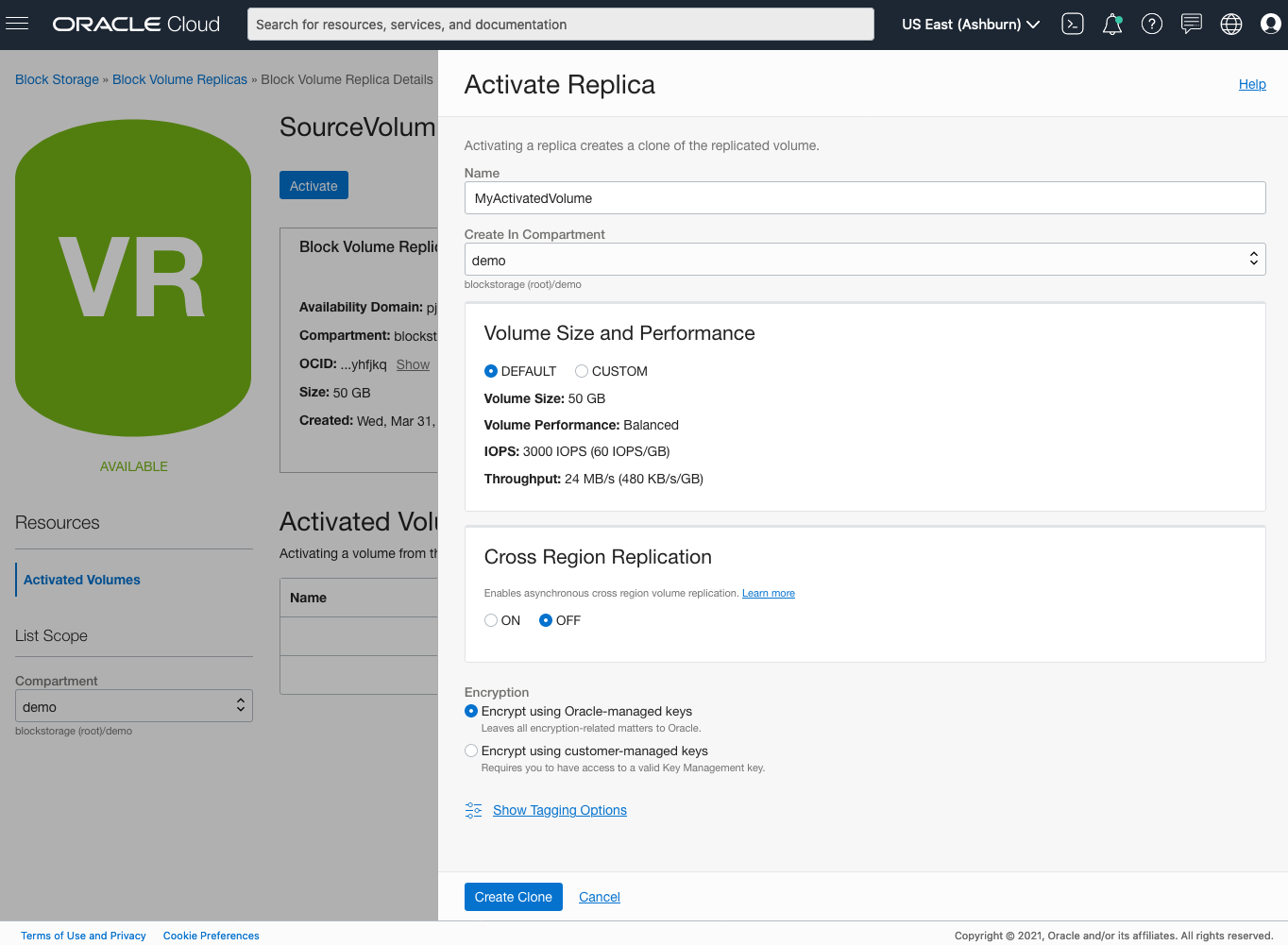
Task: Open the feedback chat icon
Action: click(1191, 24)
